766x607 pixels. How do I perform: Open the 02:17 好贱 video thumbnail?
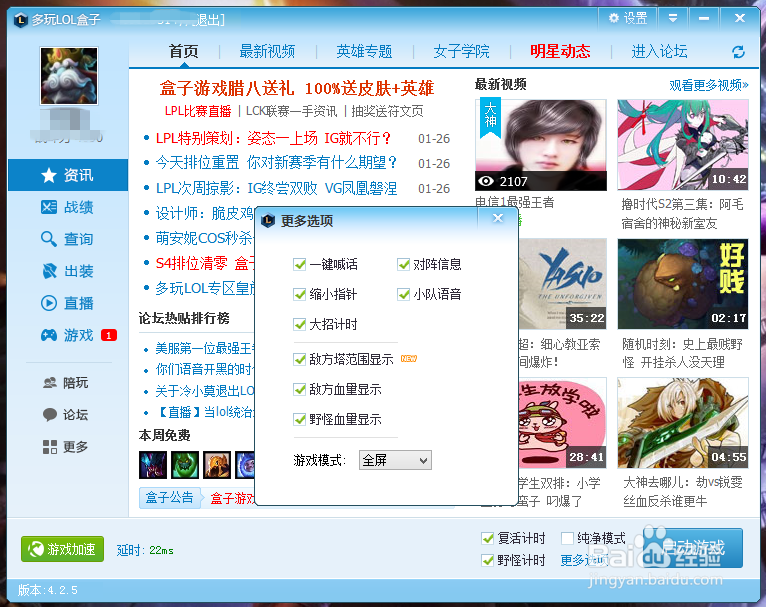(x=683, y=284)
